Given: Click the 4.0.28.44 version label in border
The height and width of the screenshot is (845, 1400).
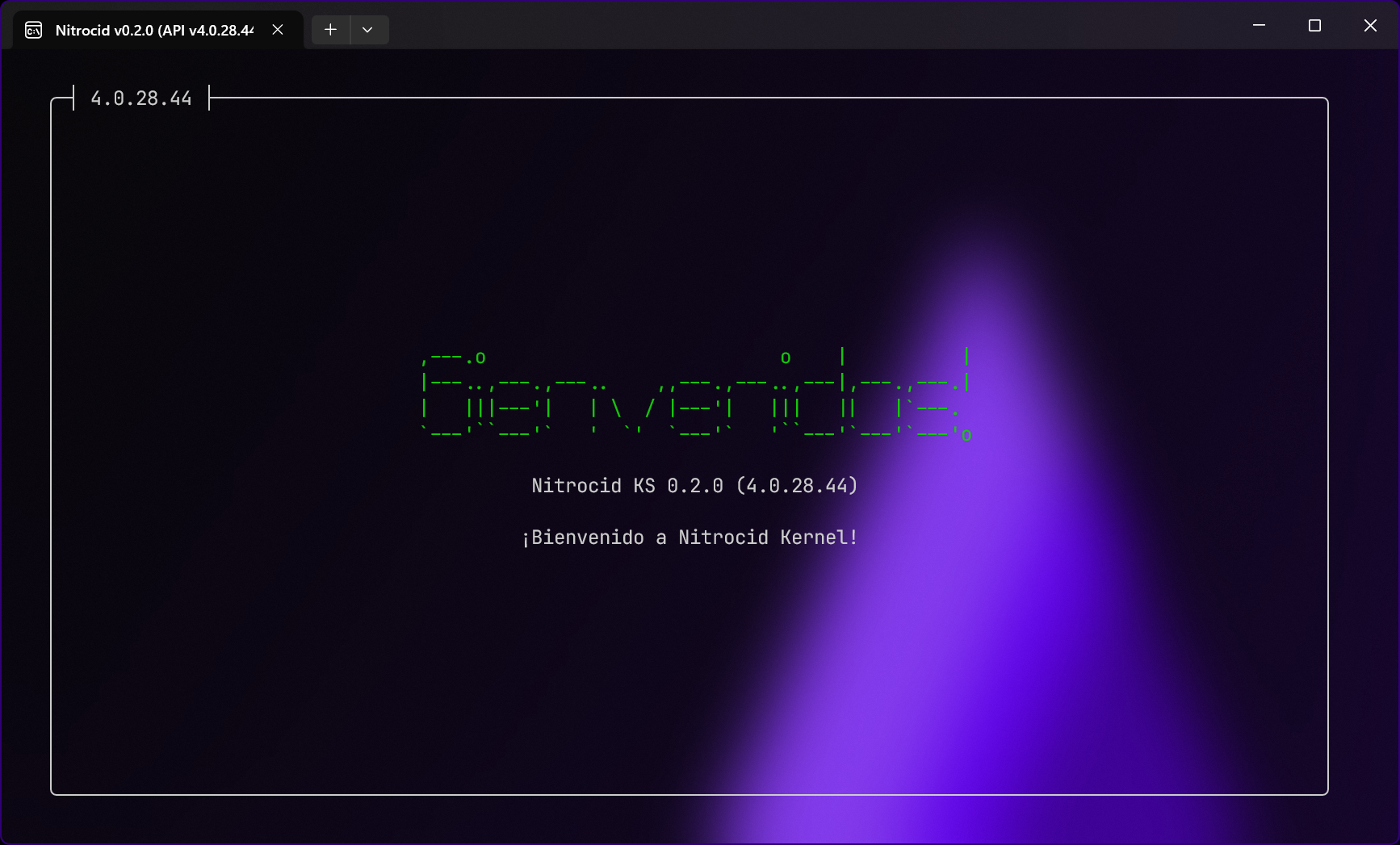Looking at the screenshot, I should click(x=141, y=98).
